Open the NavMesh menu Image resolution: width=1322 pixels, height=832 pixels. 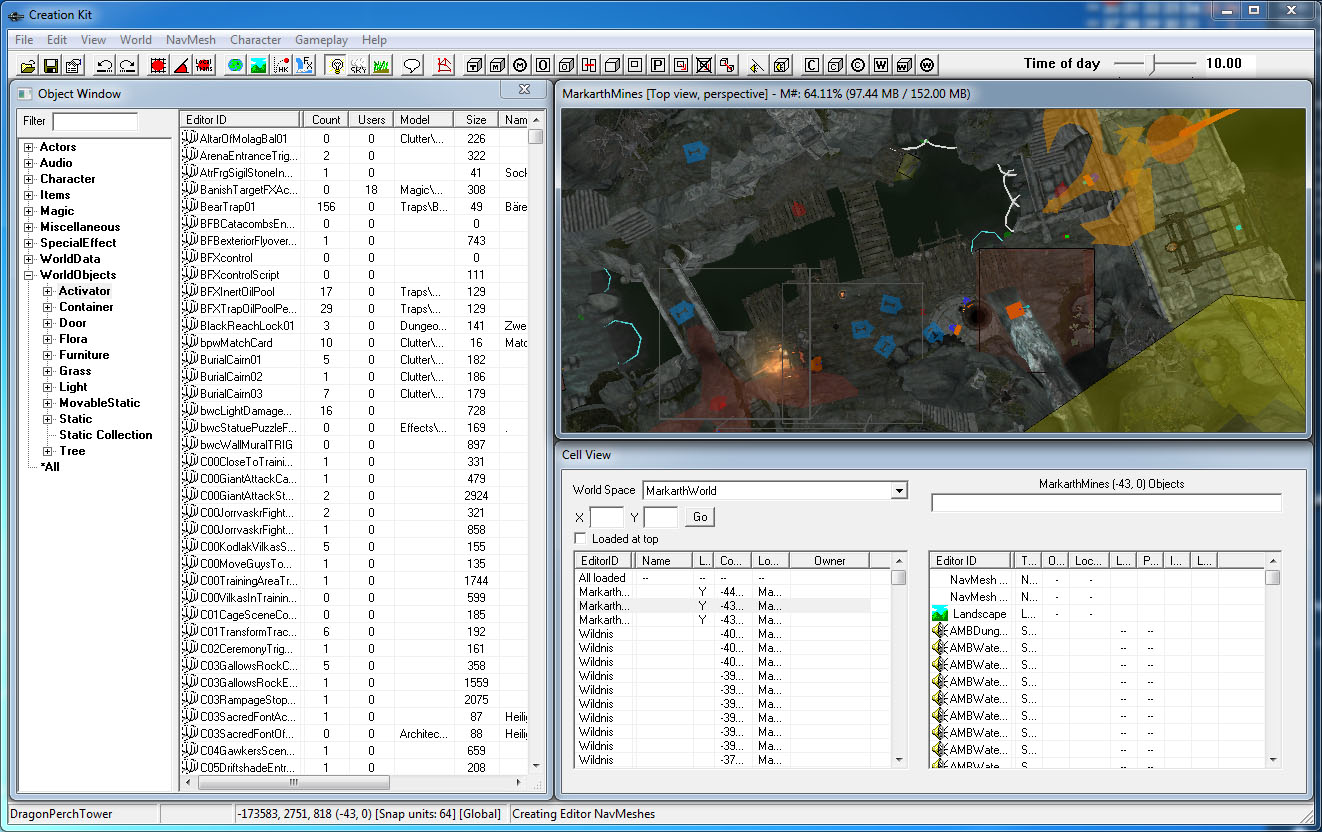[190, 40]
